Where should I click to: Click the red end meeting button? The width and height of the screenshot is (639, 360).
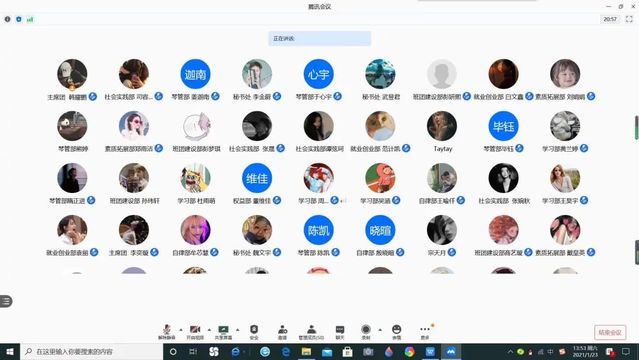tap(610, 332)
